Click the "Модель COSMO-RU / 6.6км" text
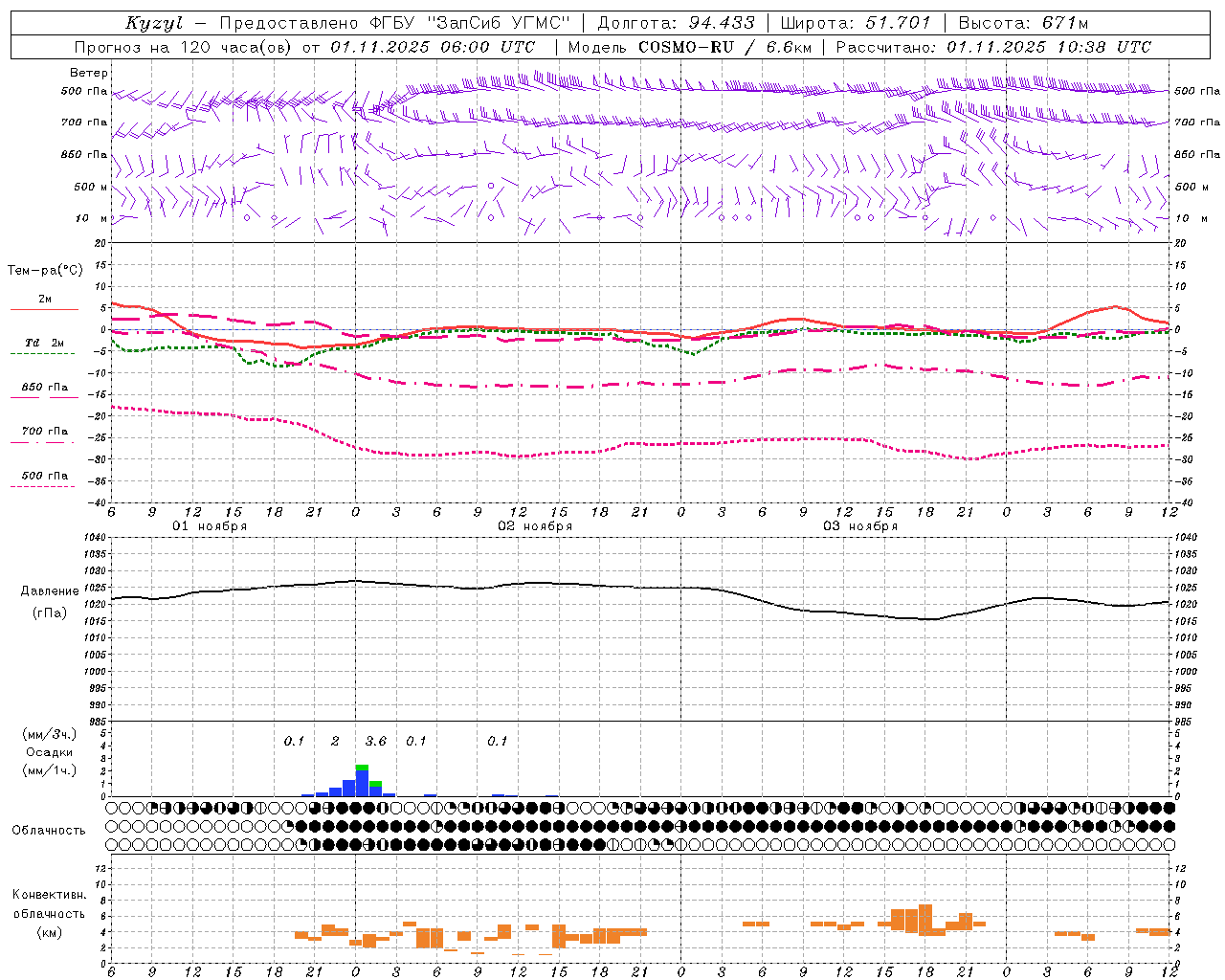This screenshot has width=1225, height=980. pyautogui.click(x=689, y=47)
